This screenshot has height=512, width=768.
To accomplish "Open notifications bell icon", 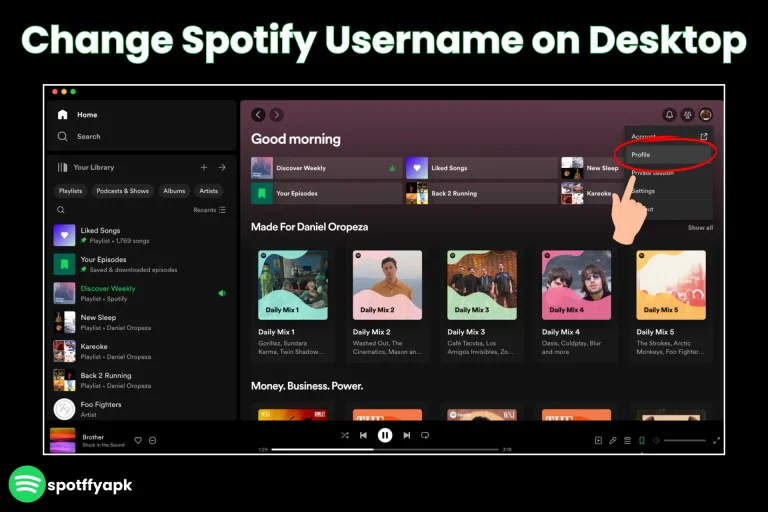I will point(669,115).
